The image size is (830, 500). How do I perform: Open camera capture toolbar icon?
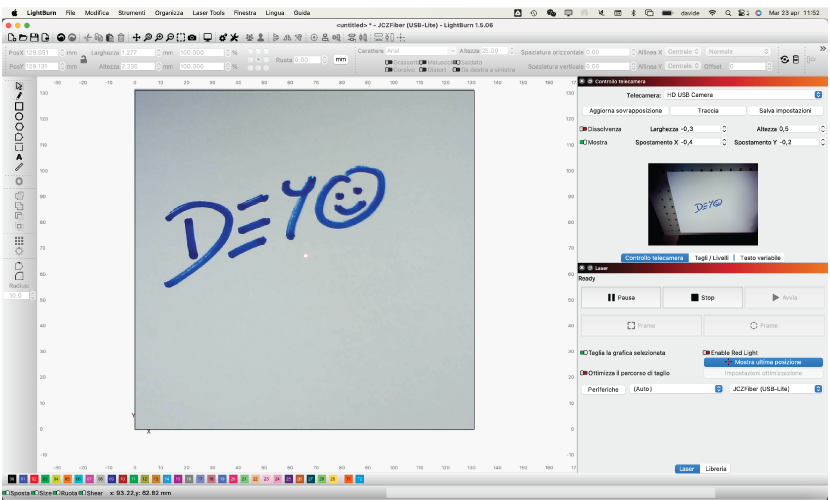point(192,38)
